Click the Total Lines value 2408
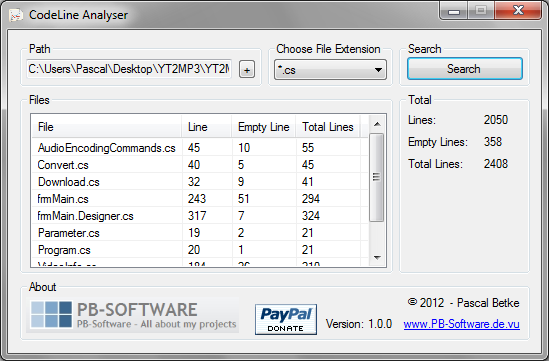The image size is (549, 361). pyautogui.click(x=496, y=164)
